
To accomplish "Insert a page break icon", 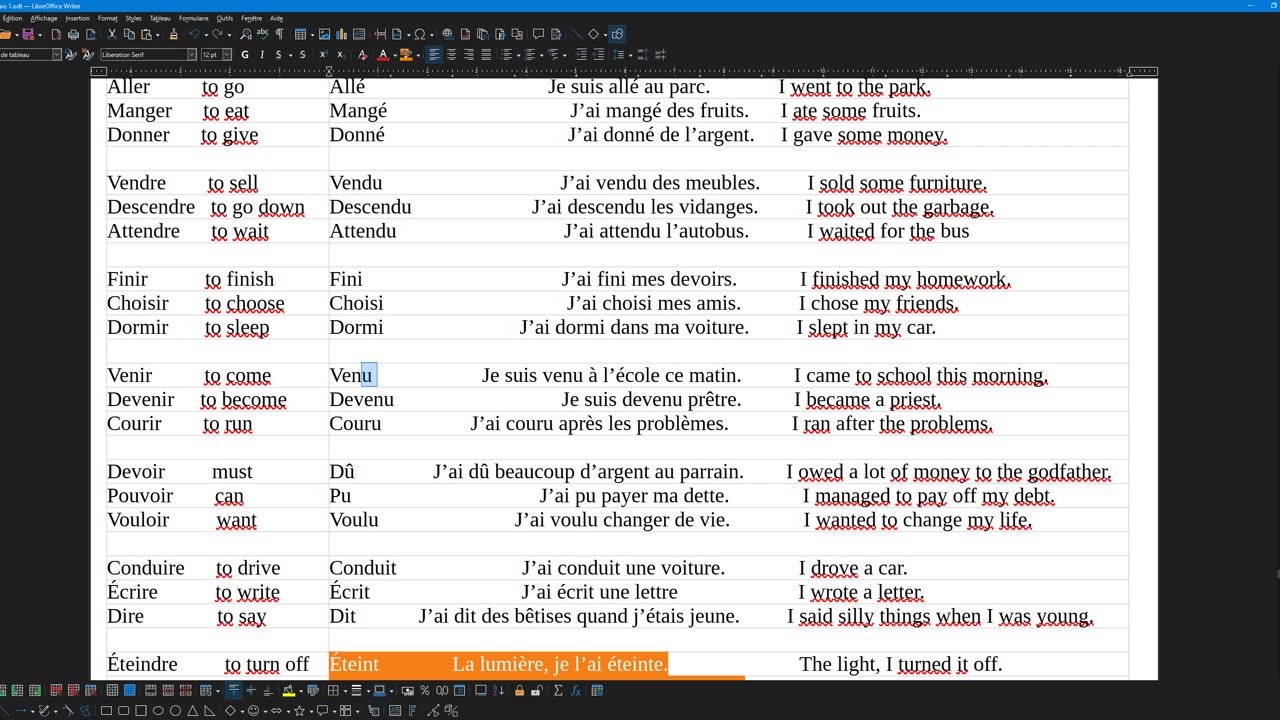I will click(381, 34).
